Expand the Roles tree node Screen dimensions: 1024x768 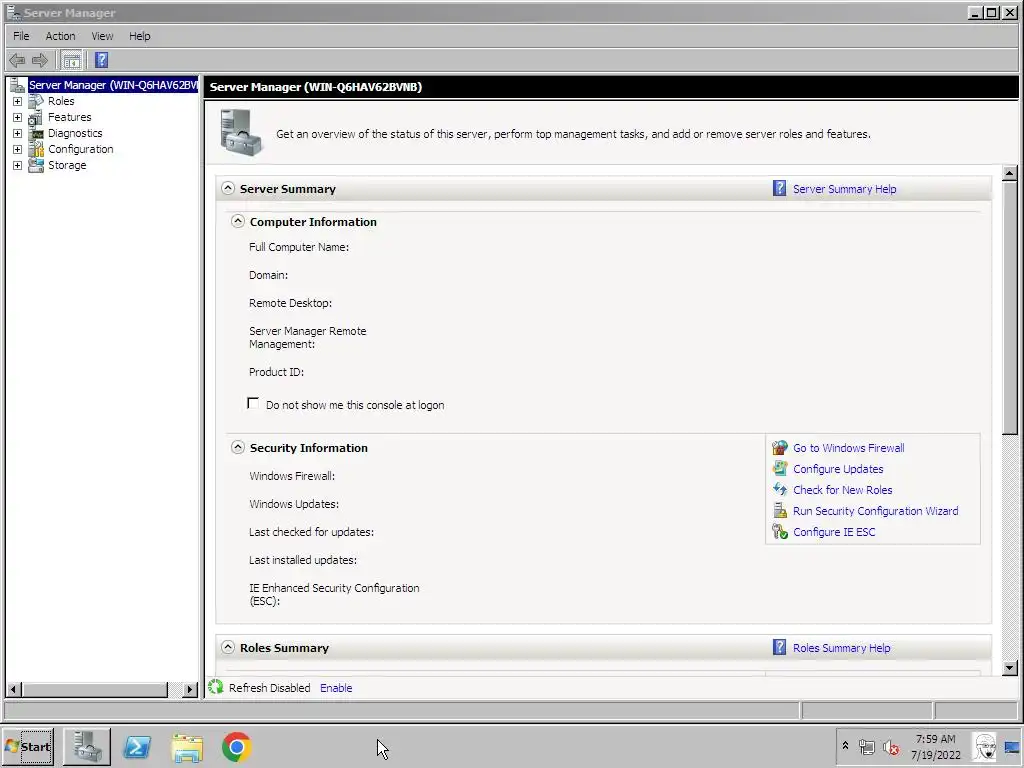click(18, 101)
